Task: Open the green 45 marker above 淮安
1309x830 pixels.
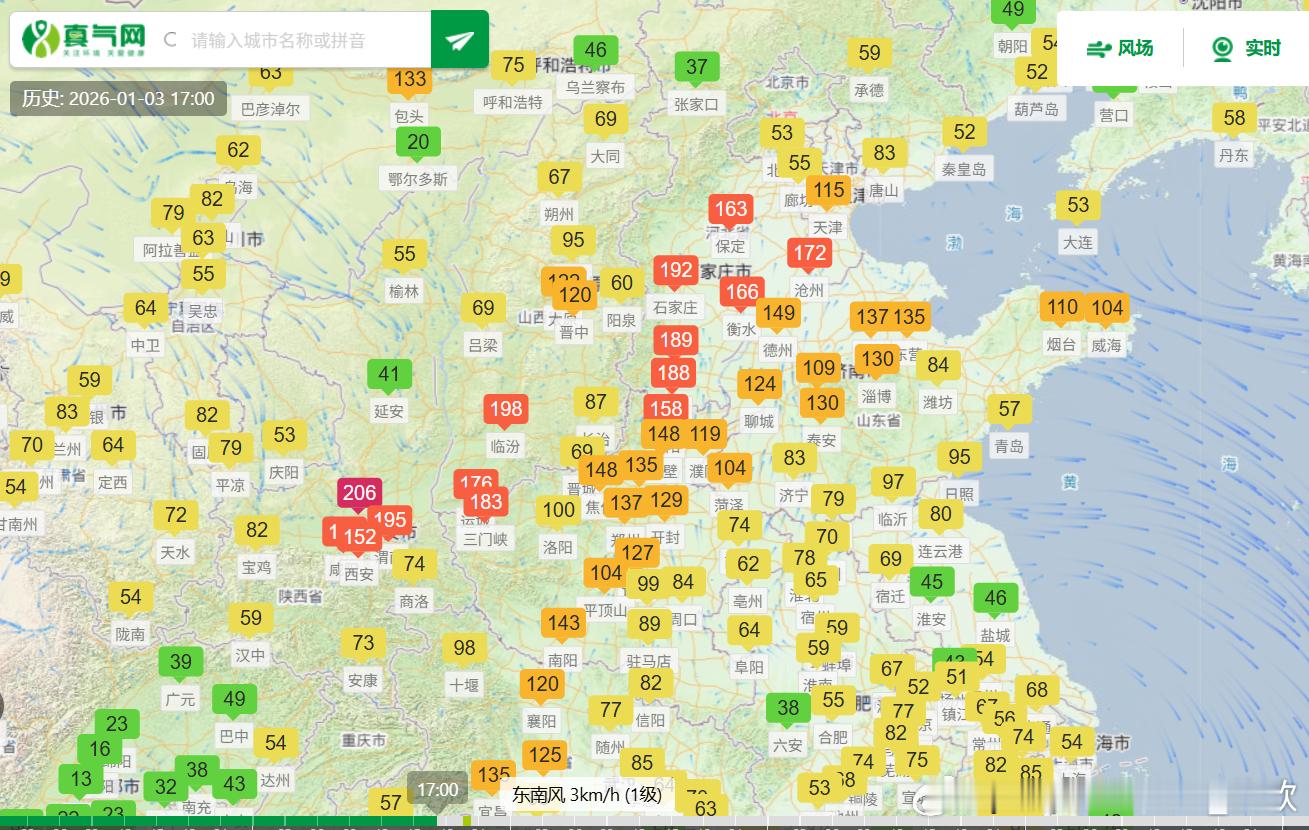Action: pyautogui.click(x=931, y=584)
